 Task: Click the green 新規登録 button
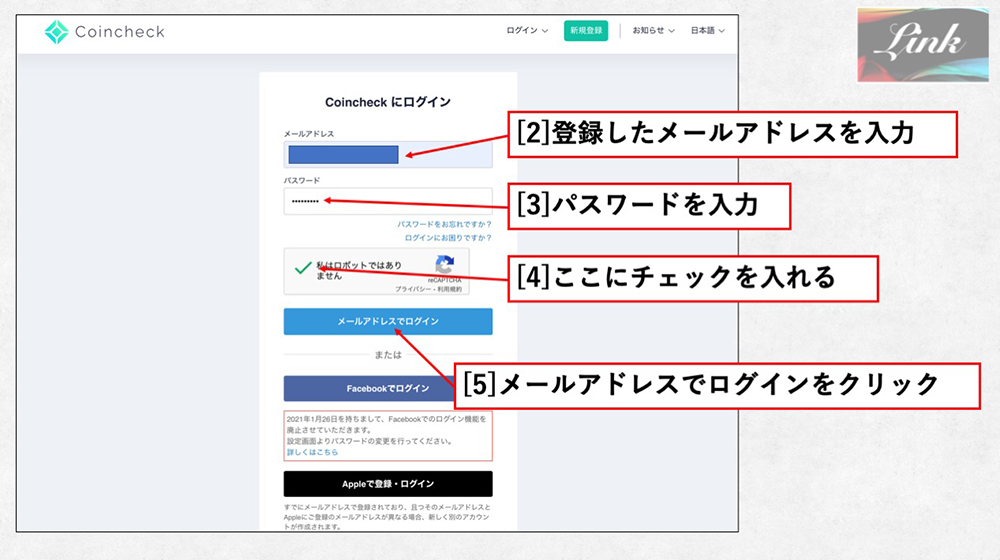pos(585,31)
